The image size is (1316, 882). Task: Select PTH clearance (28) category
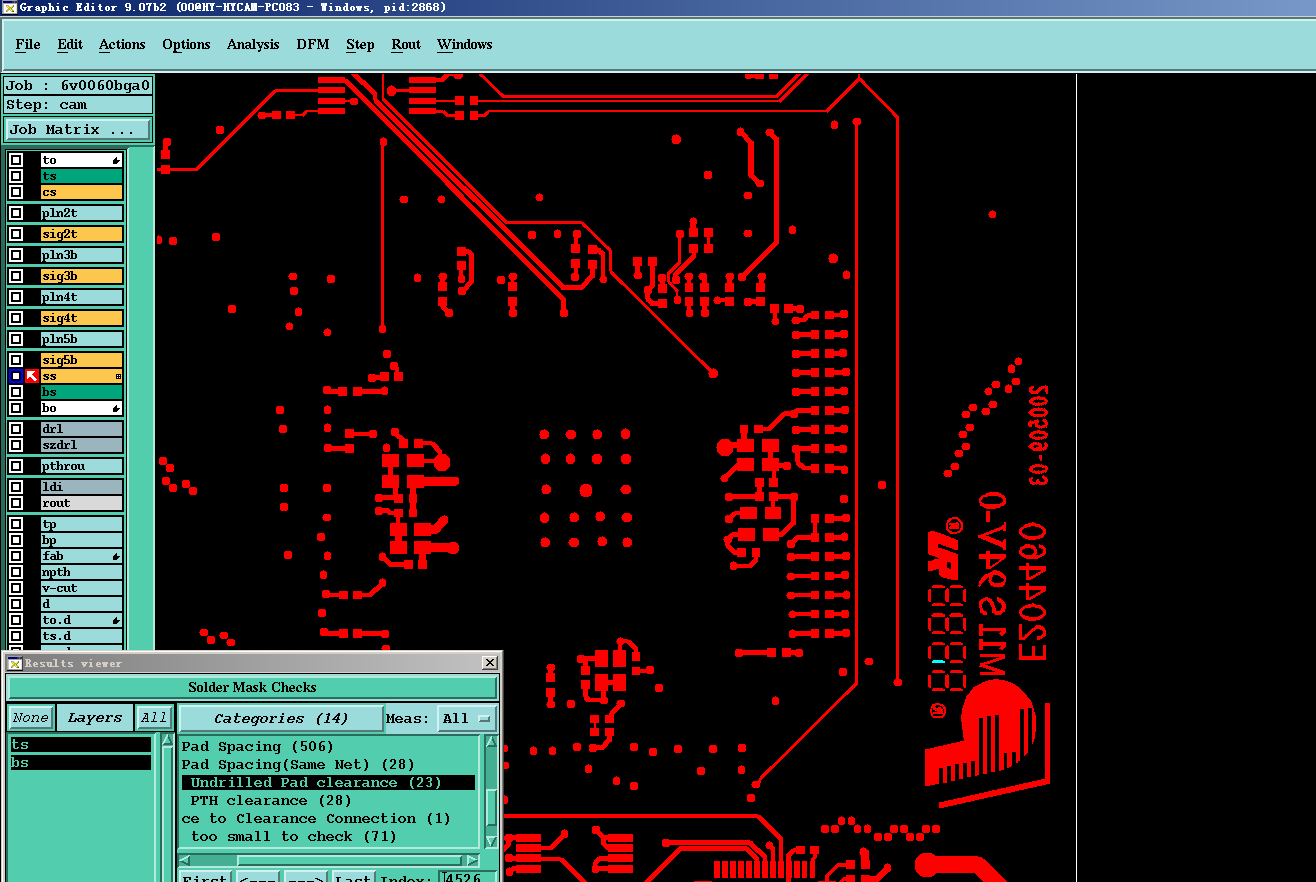point(271,800)
